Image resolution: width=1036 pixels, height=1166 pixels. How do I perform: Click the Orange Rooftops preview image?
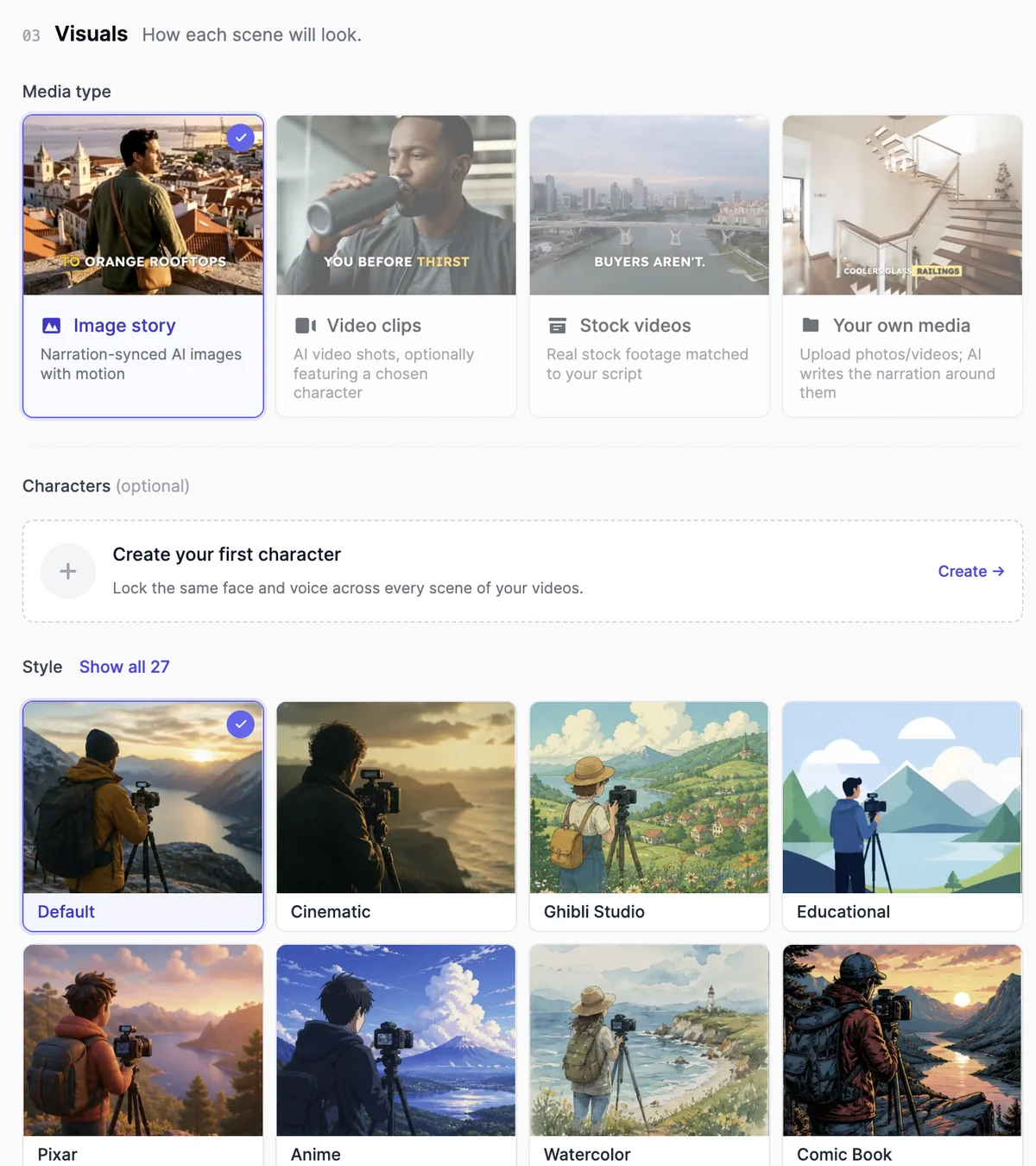pos(143,206)
